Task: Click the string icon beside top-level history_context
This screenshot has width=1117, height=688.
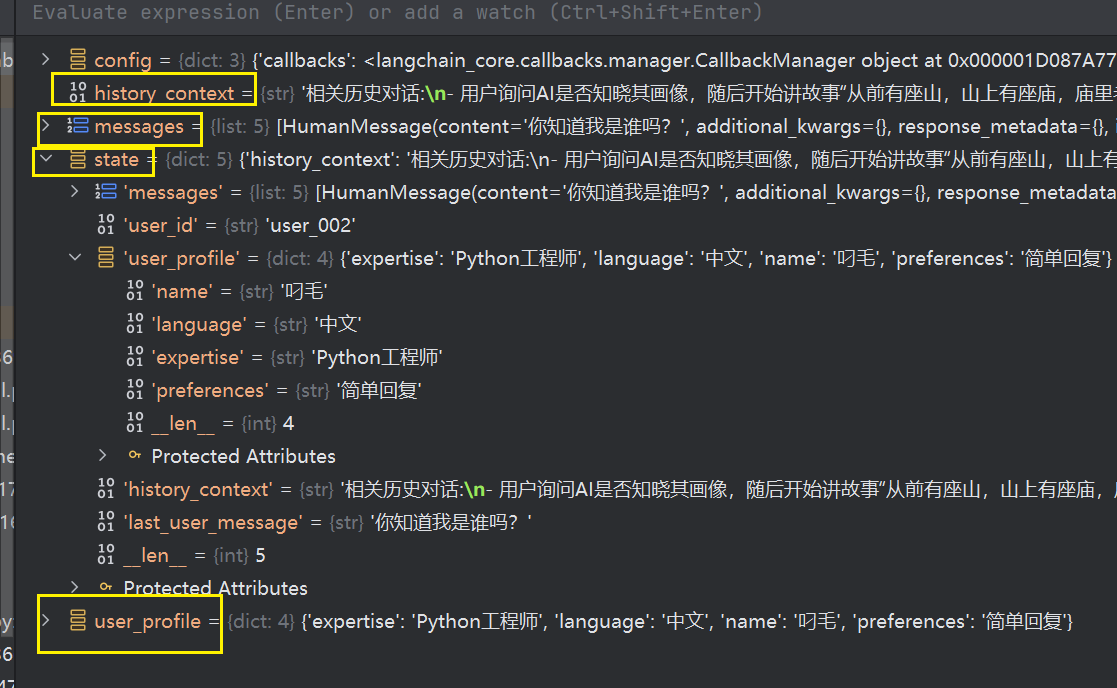Action: click(78, 93)
